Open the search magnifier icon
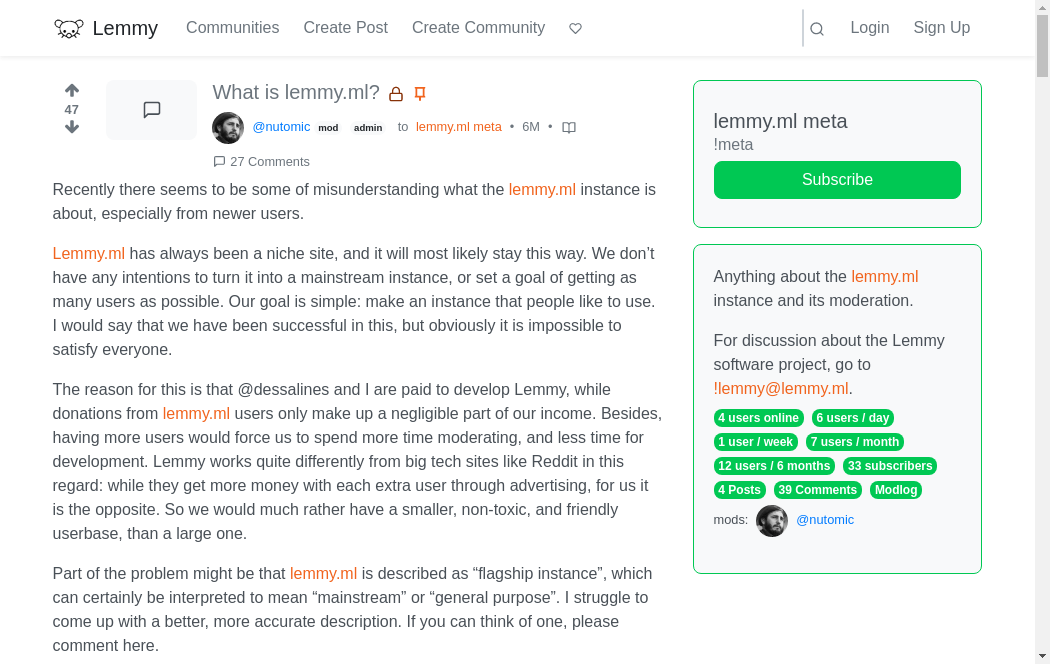Viewport: 1050px width, 664px height. (x=817, y=29)
